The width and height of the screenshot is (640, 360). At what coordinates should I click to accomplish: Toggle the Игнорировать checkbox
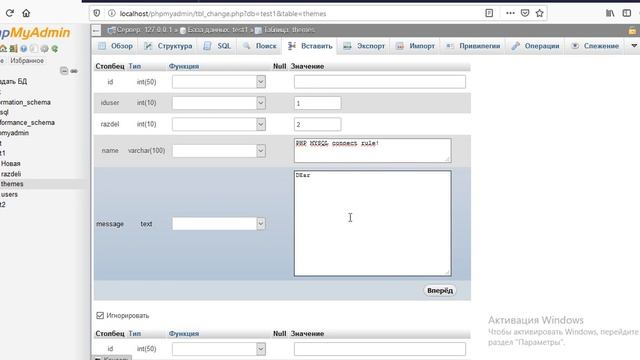coord(100,316)
